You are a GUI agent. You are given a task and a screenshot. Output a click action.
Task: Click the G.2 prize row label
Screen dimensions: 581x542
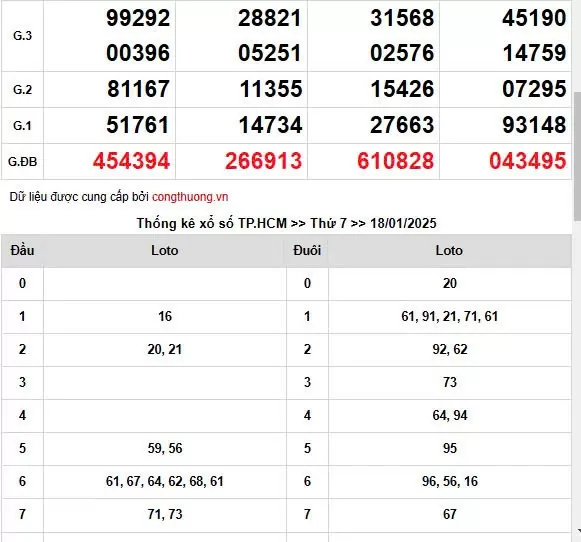(x=22, y=90)
